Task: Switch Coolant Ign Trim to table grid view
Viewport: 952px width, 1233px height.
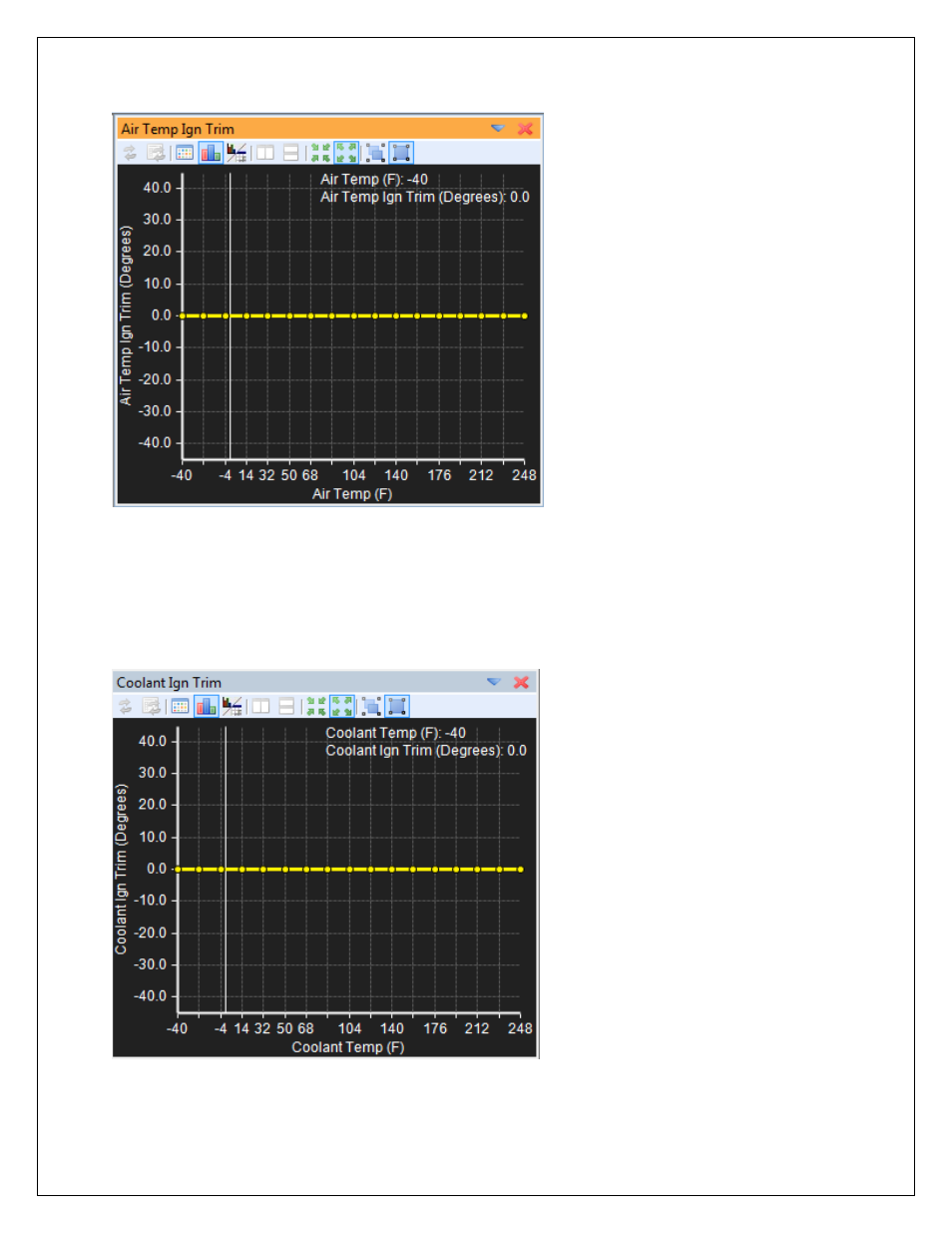Action: tap(181, 706)
